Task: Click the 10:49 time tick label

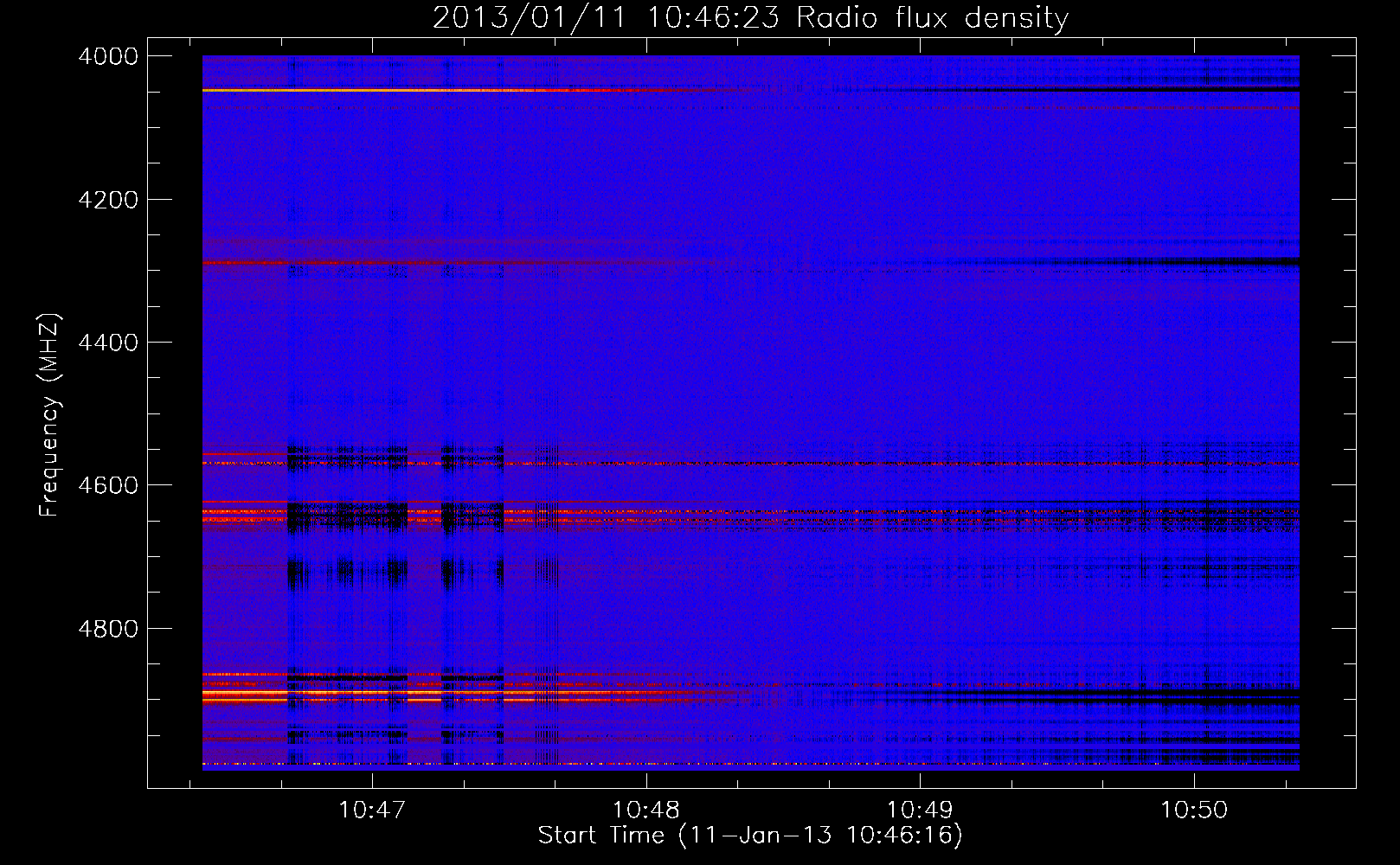Action: (920, 811)
